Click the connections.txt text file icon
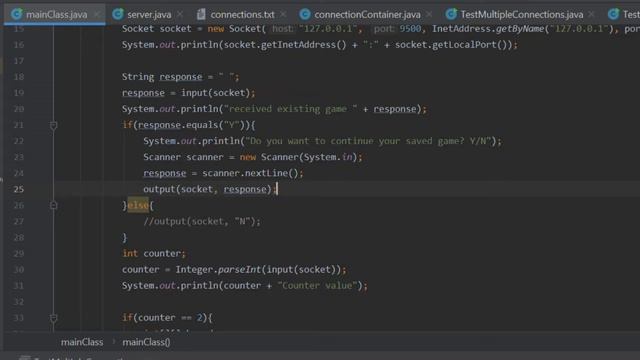Screen dimensions: 640x360 pos(201,14)
